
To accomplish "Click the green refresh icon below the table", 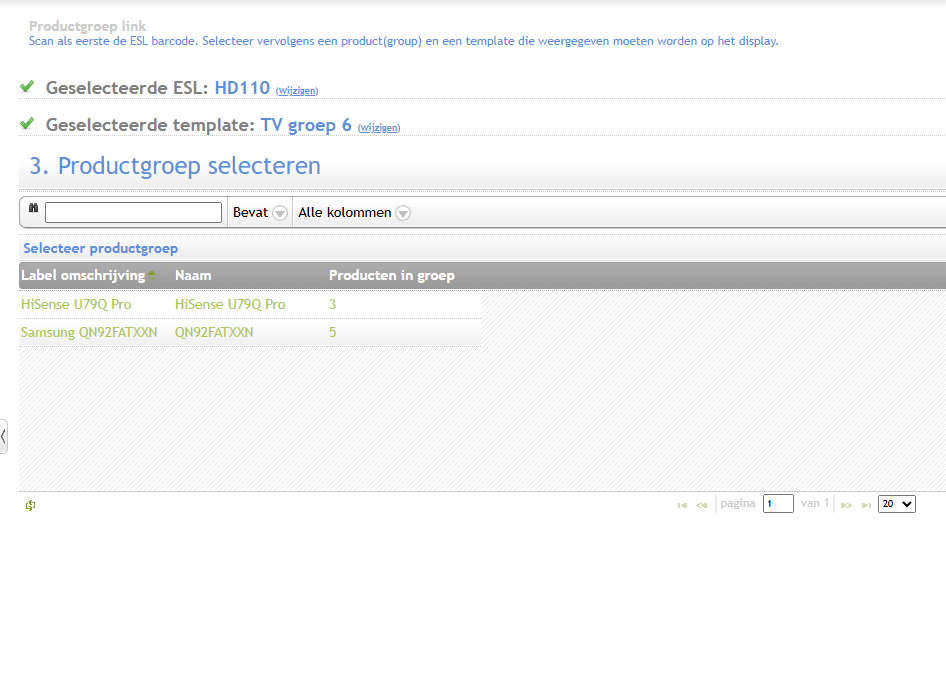I will pyautogui.click(x=31, y=505).
